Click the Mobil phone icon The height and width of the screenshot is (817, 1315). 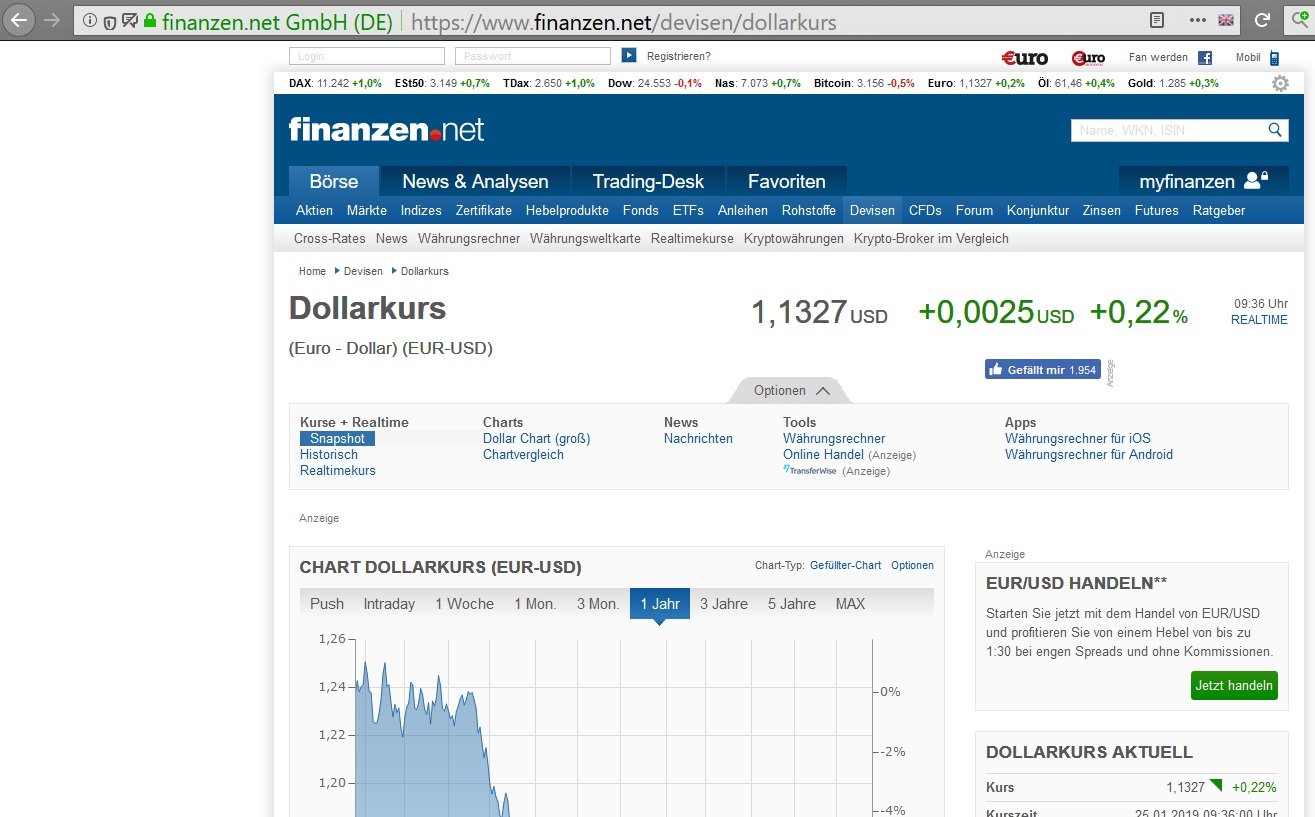[1274, 58]
